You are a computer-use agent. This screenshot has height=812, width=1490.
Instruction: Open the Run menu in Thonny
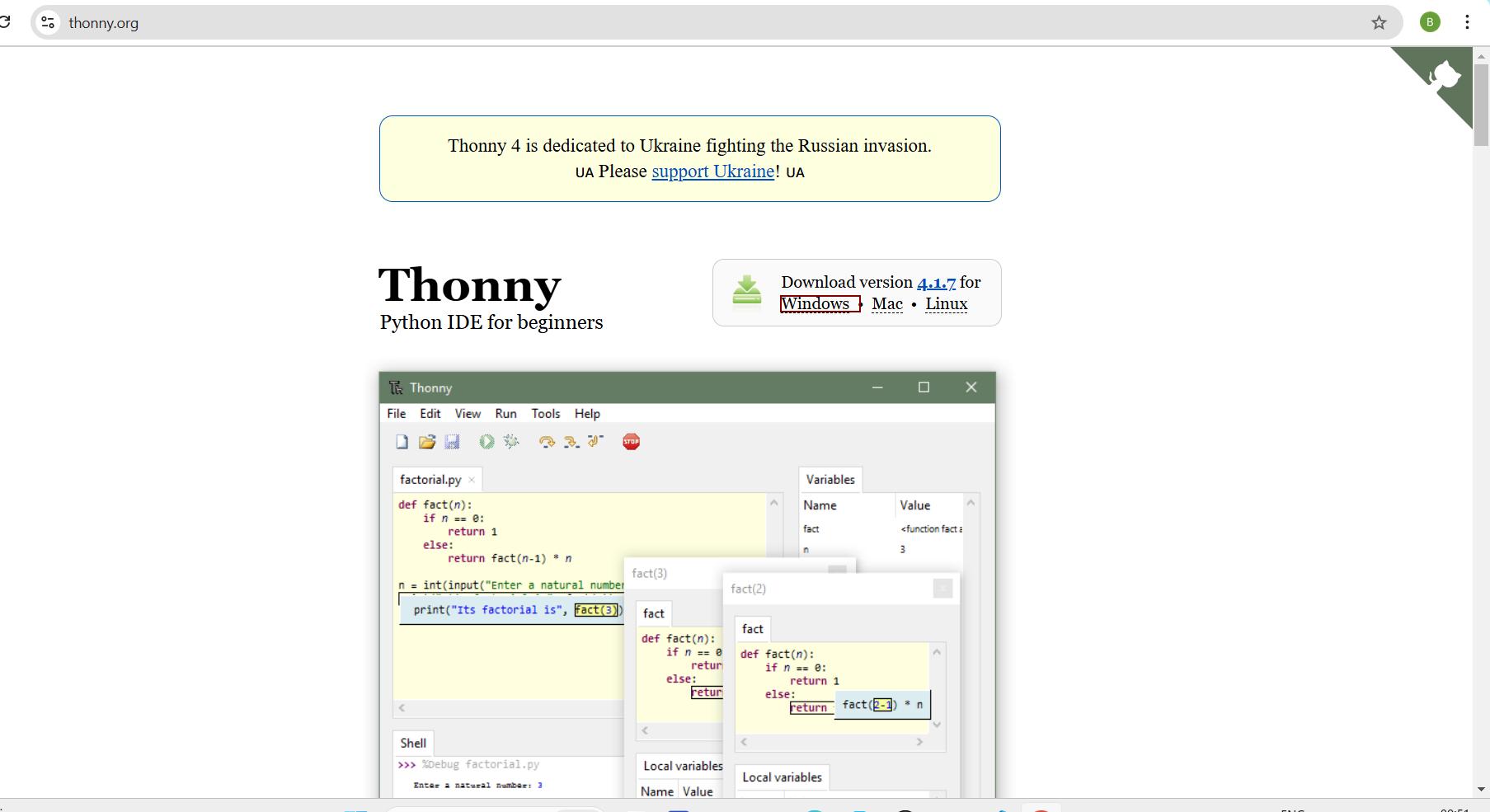click(506, 414)
